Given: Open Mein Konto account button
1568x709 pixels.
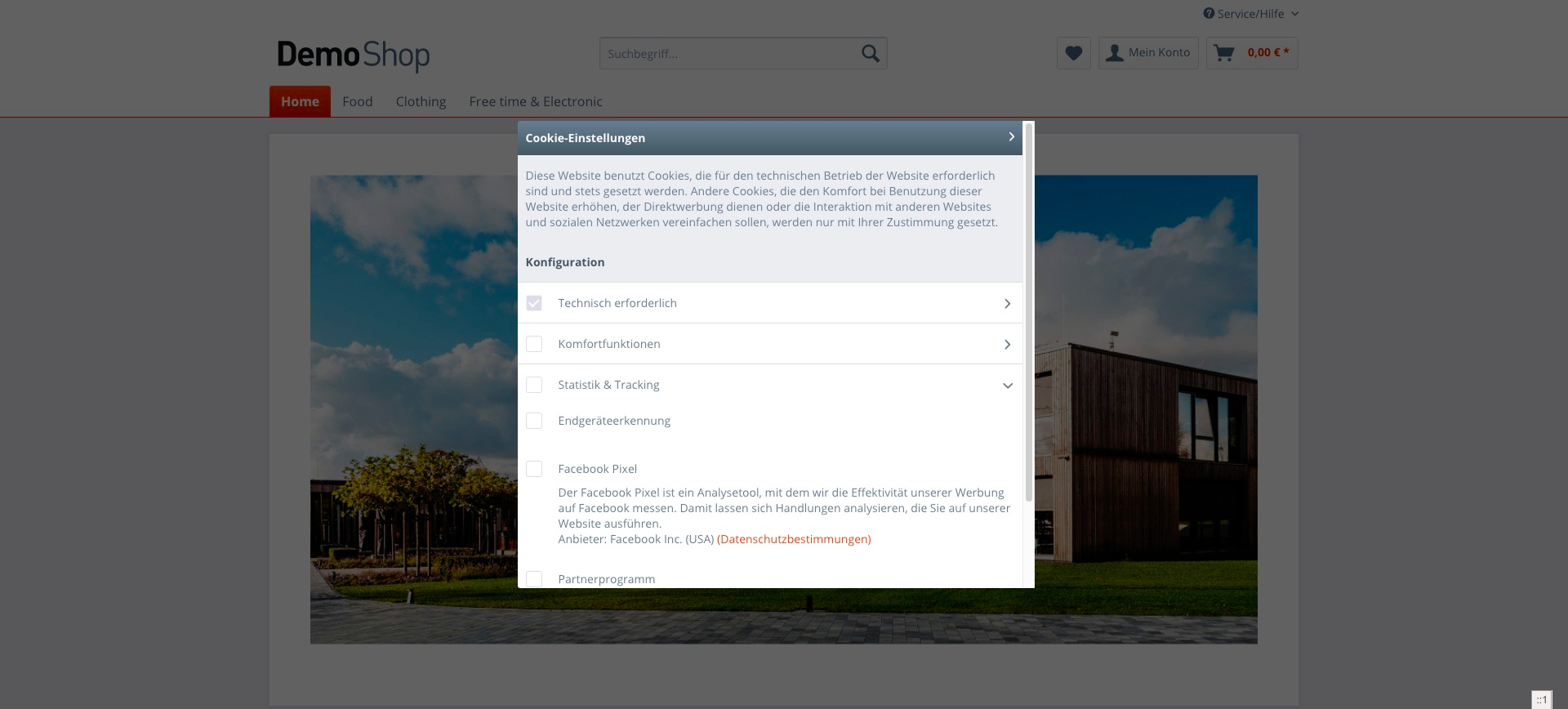Looking at the screenshot, I should [x=1148, y=53].
